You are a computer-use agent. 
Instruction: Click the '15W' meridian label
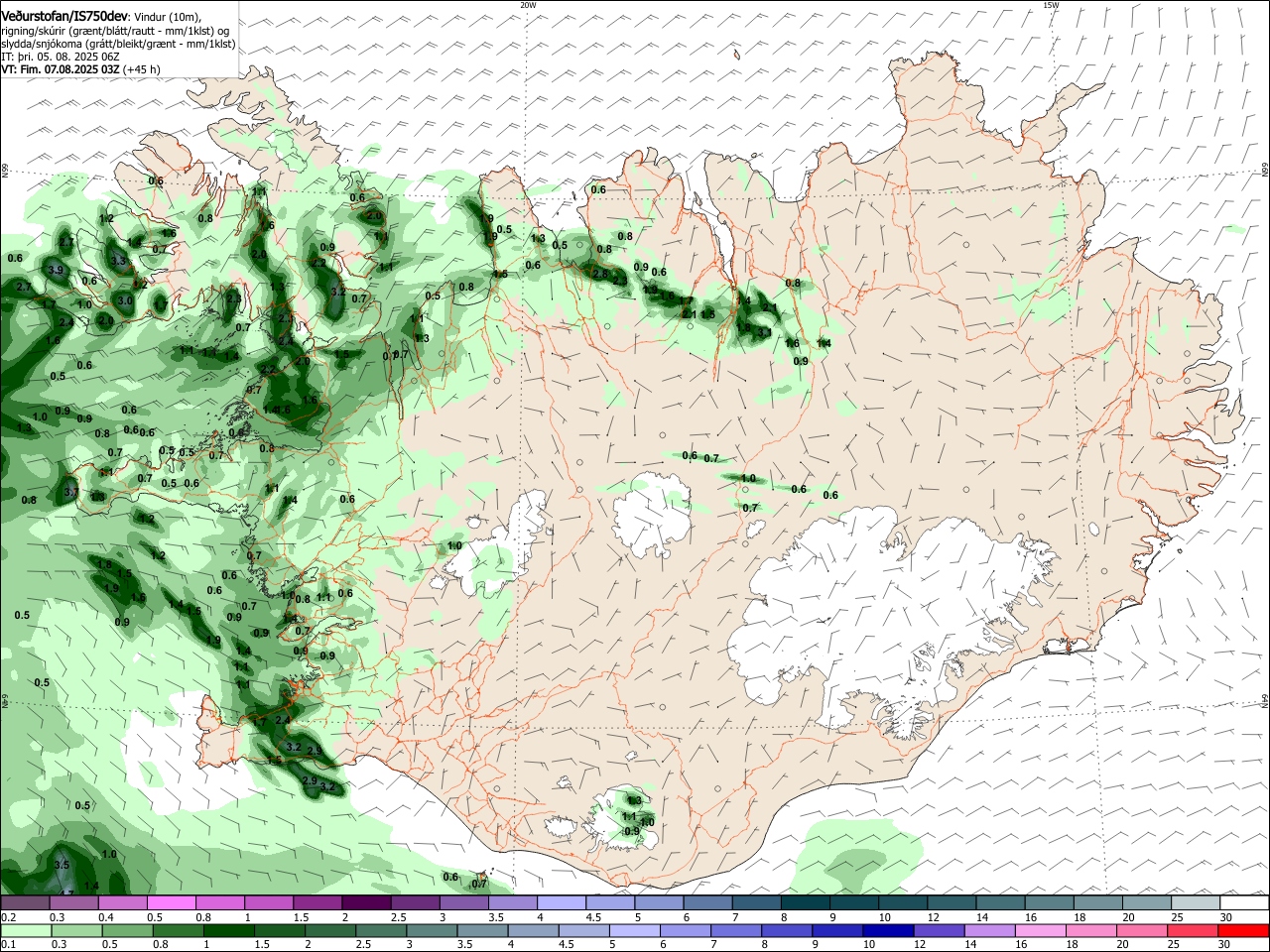pos(1051,5)
